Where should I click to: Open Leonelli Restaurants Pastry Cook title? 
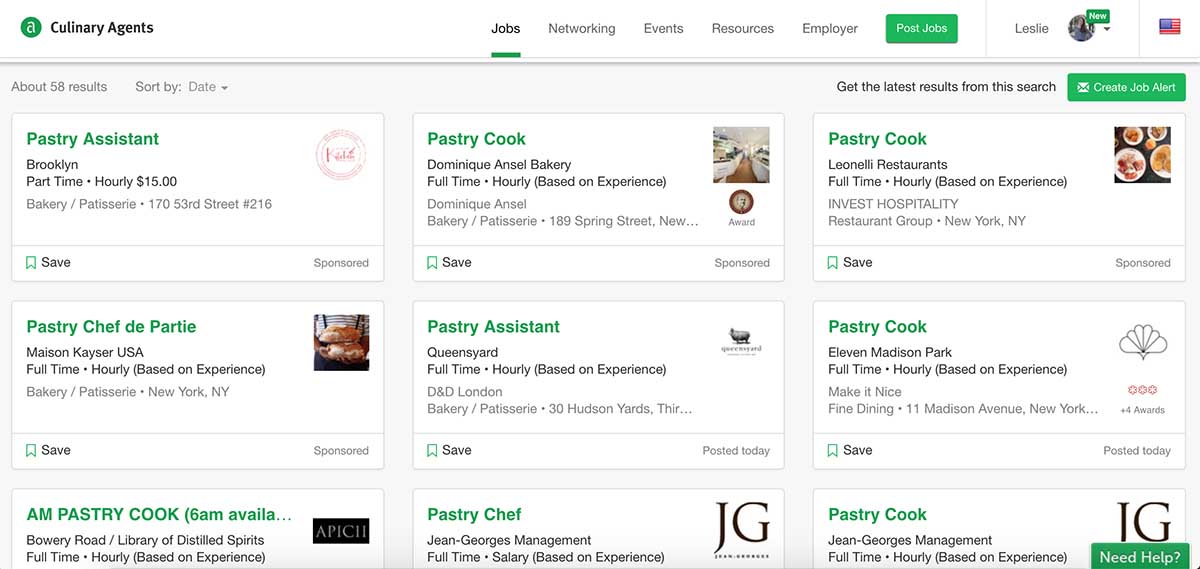point(877,139)
